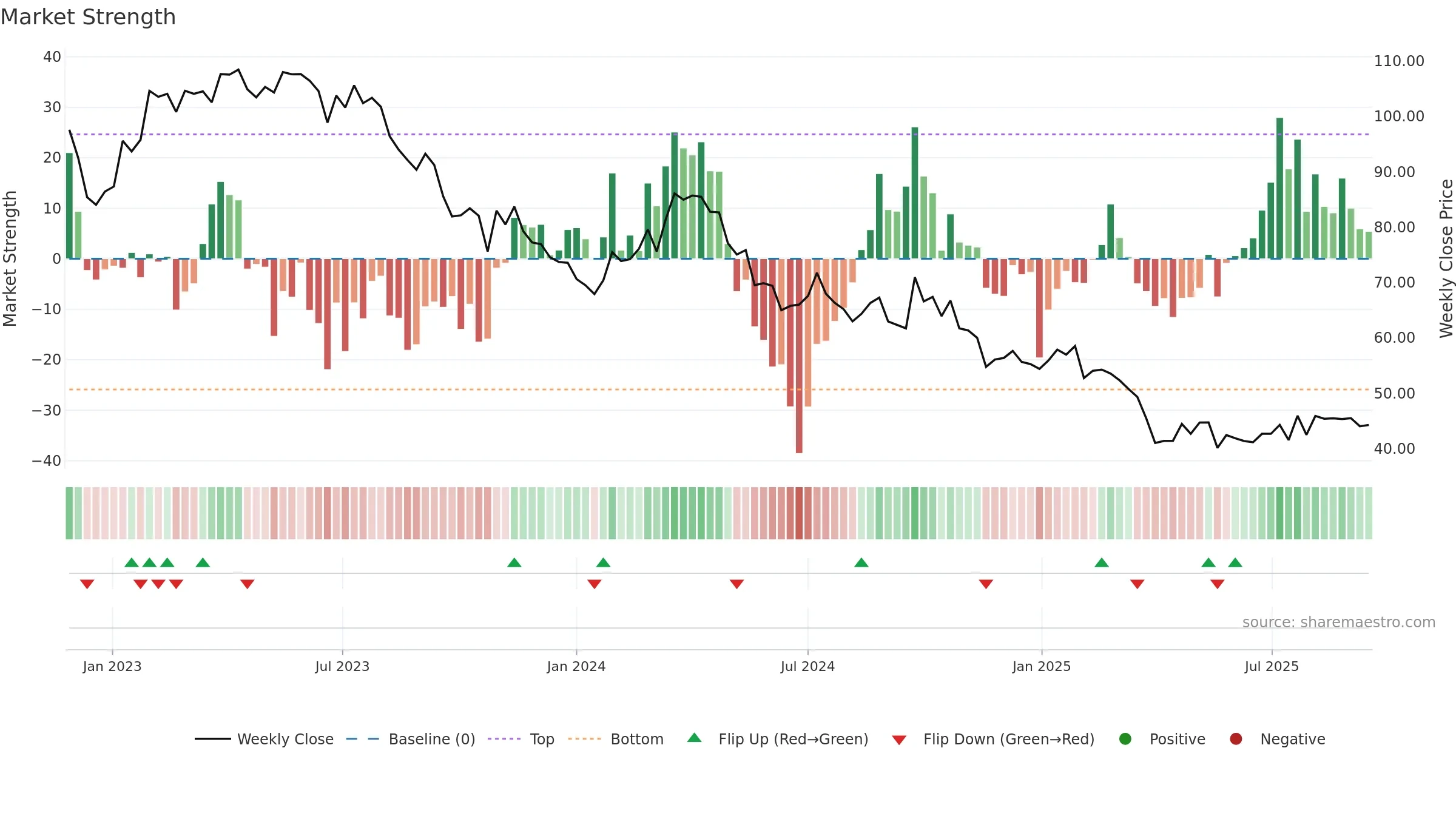Click the Jul 2024 x-axis label

(807, 667)
